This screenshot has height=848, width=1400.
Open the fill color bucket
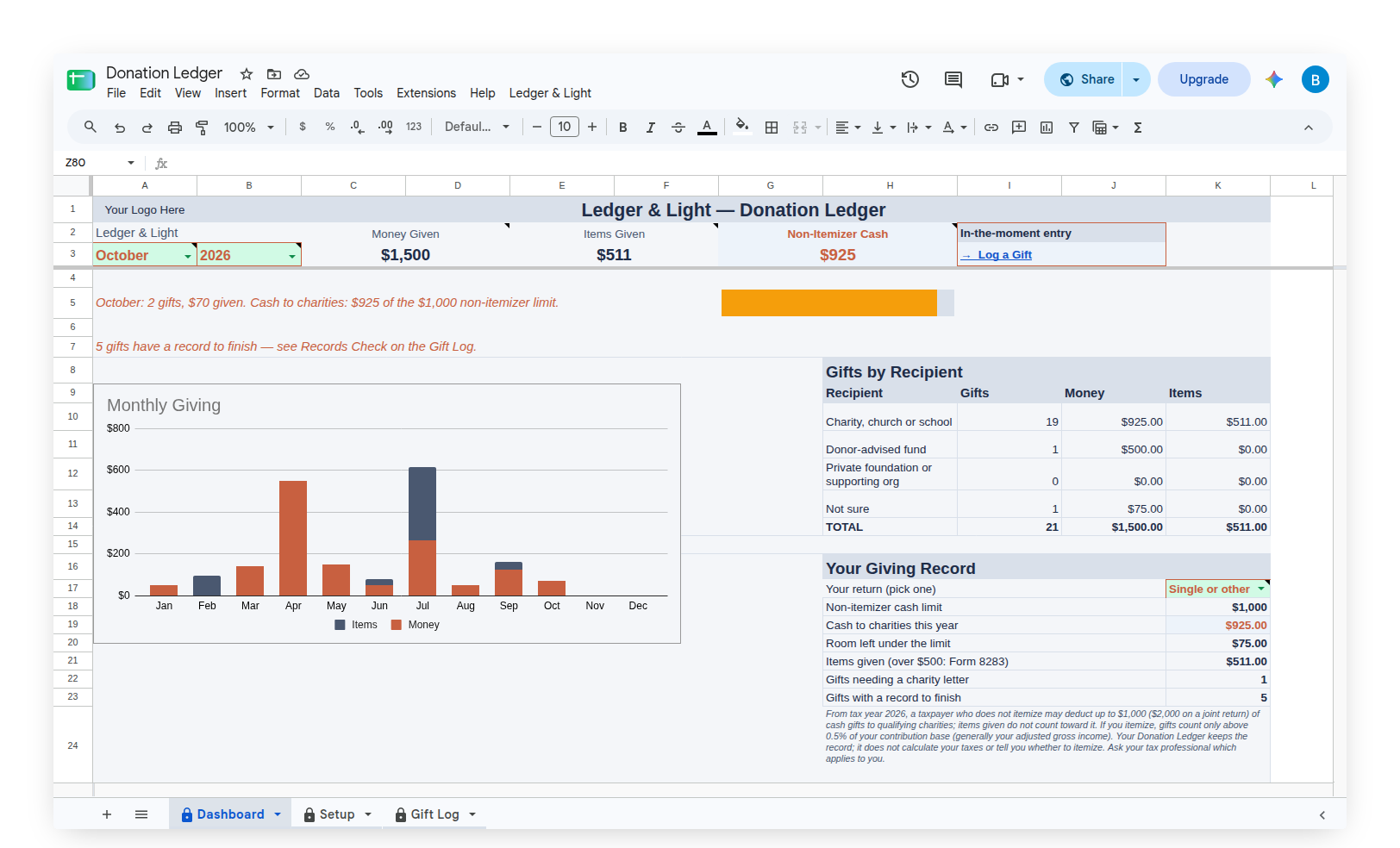pyautogui.click(x=741, y=127)
